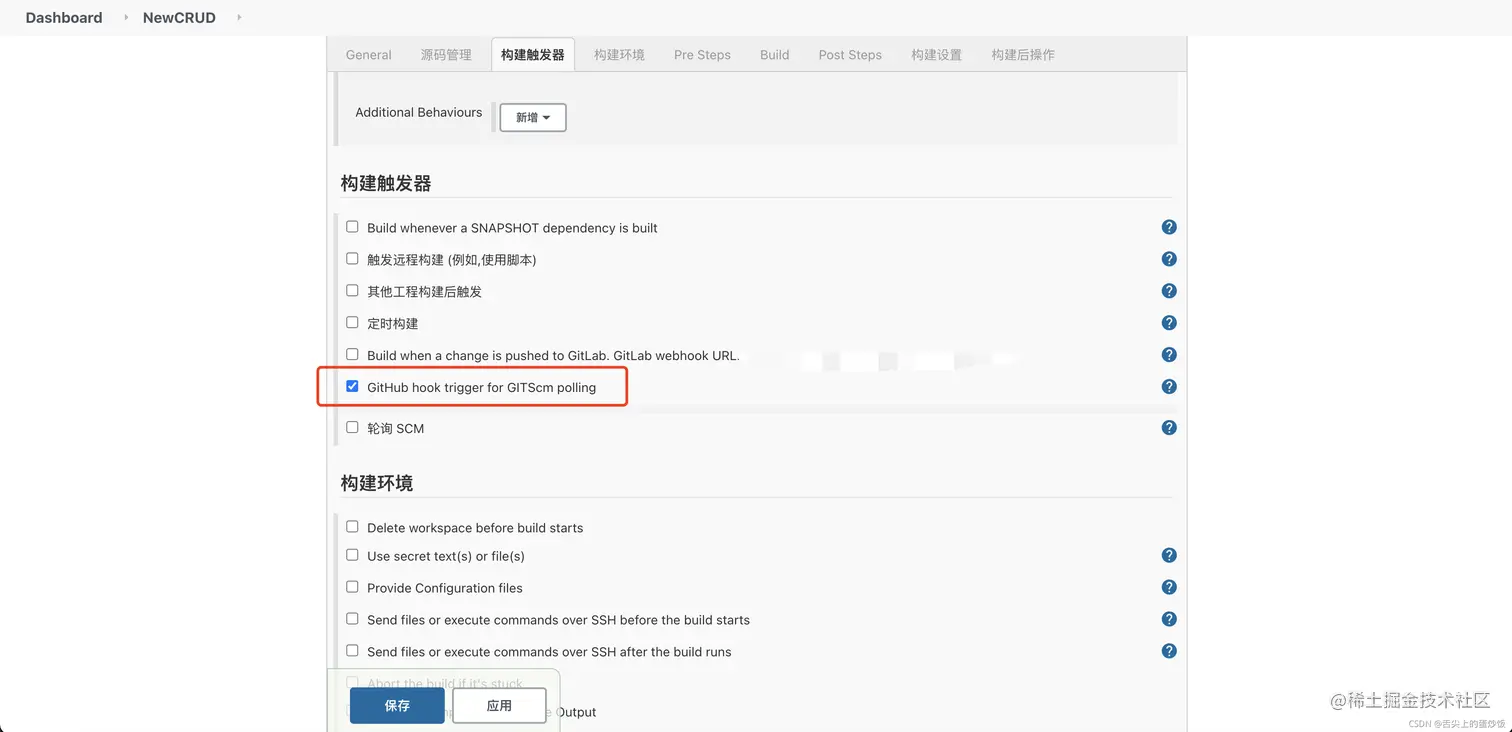The image size is (1512, 732).
Task: Tick the 触发远程构建 checkbox
Action: [x=352, y=259]
